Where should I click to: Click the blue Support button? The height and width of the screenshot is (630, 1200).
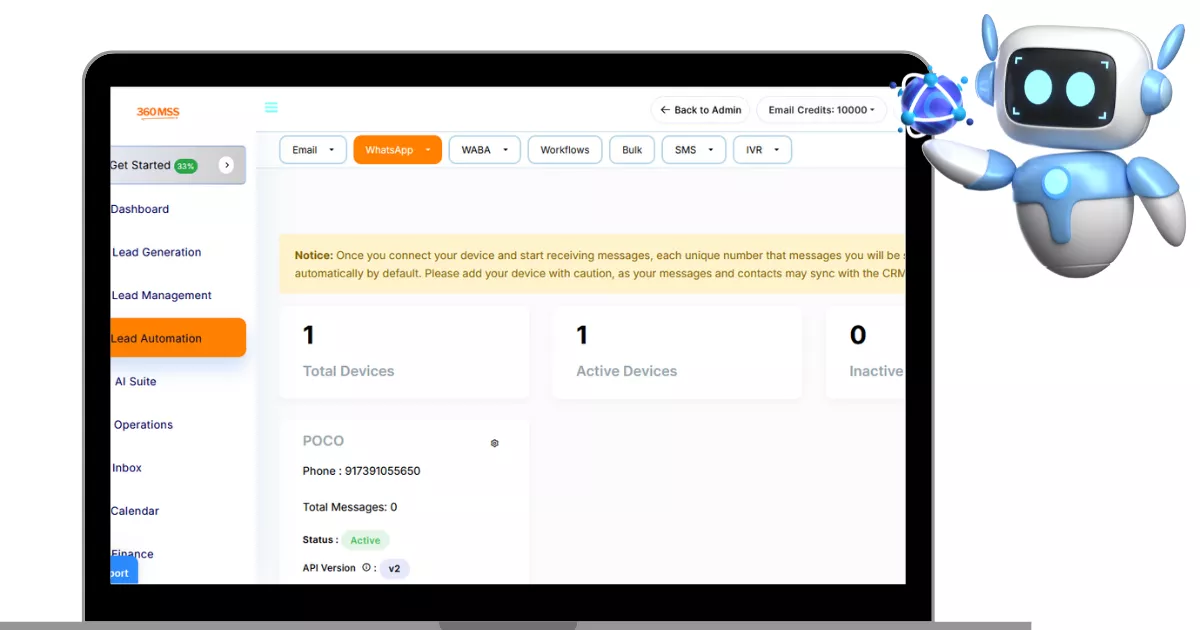[122, 573]
